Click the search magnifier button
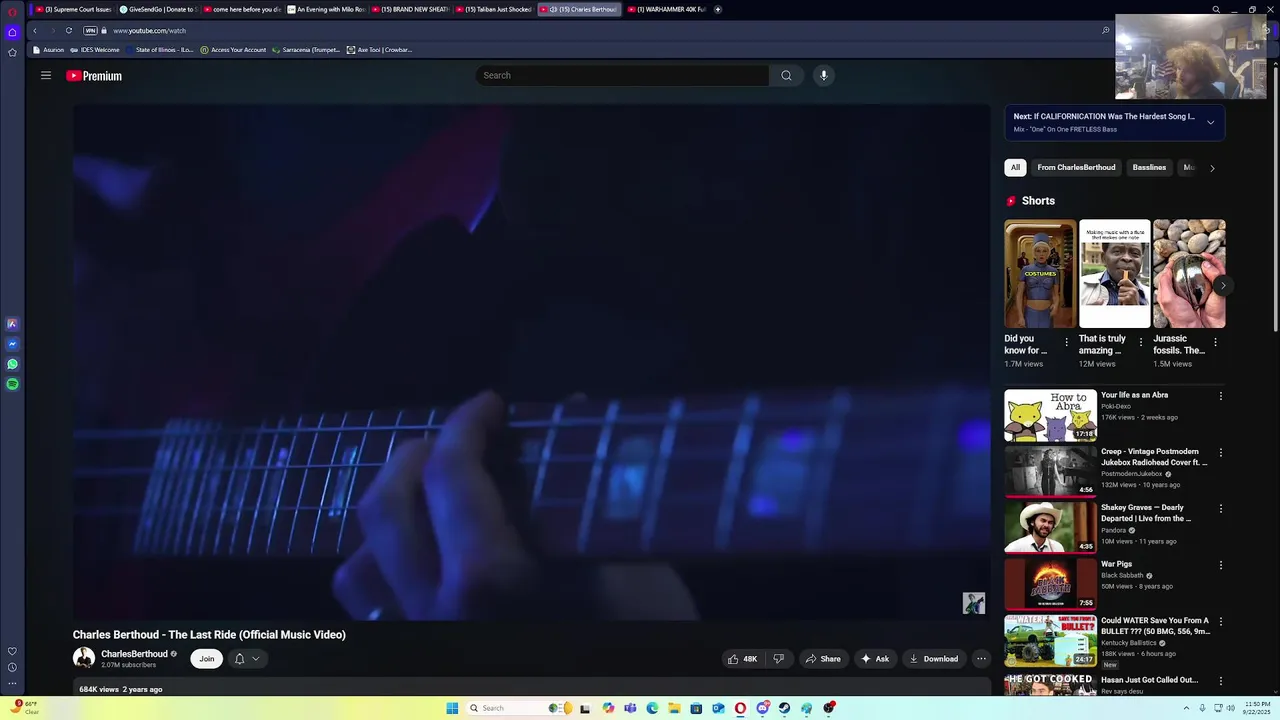 click(x=786, y=75)
